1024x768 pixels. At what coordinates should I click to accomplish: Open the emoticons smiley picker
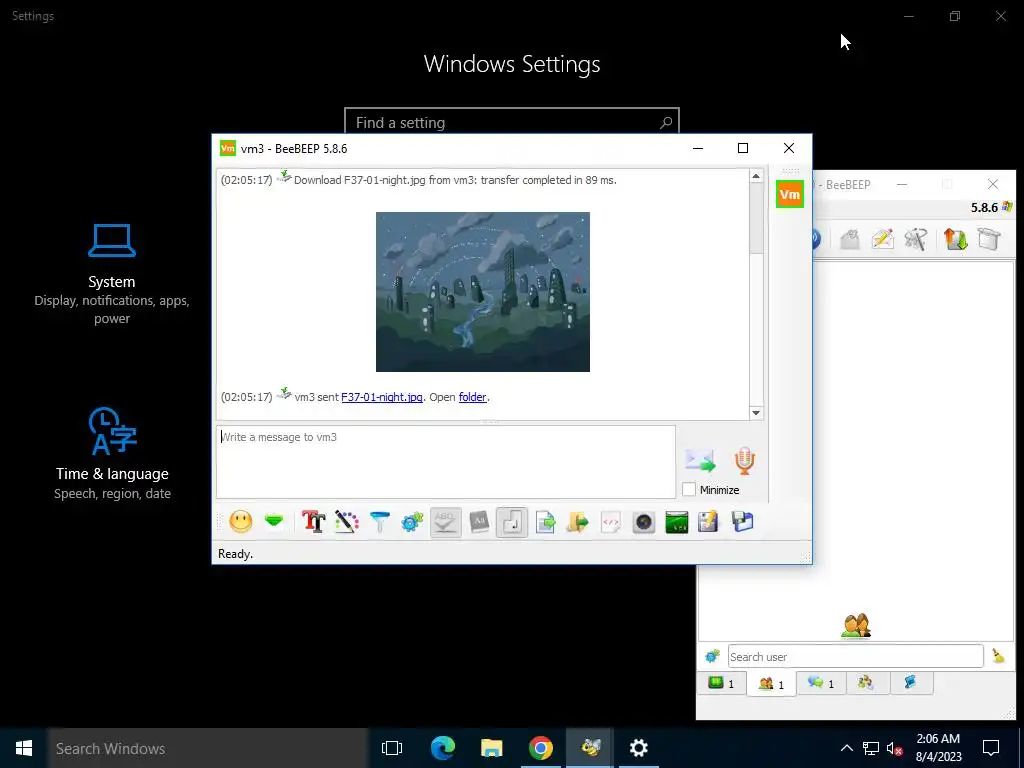click(x=240, y=522)
